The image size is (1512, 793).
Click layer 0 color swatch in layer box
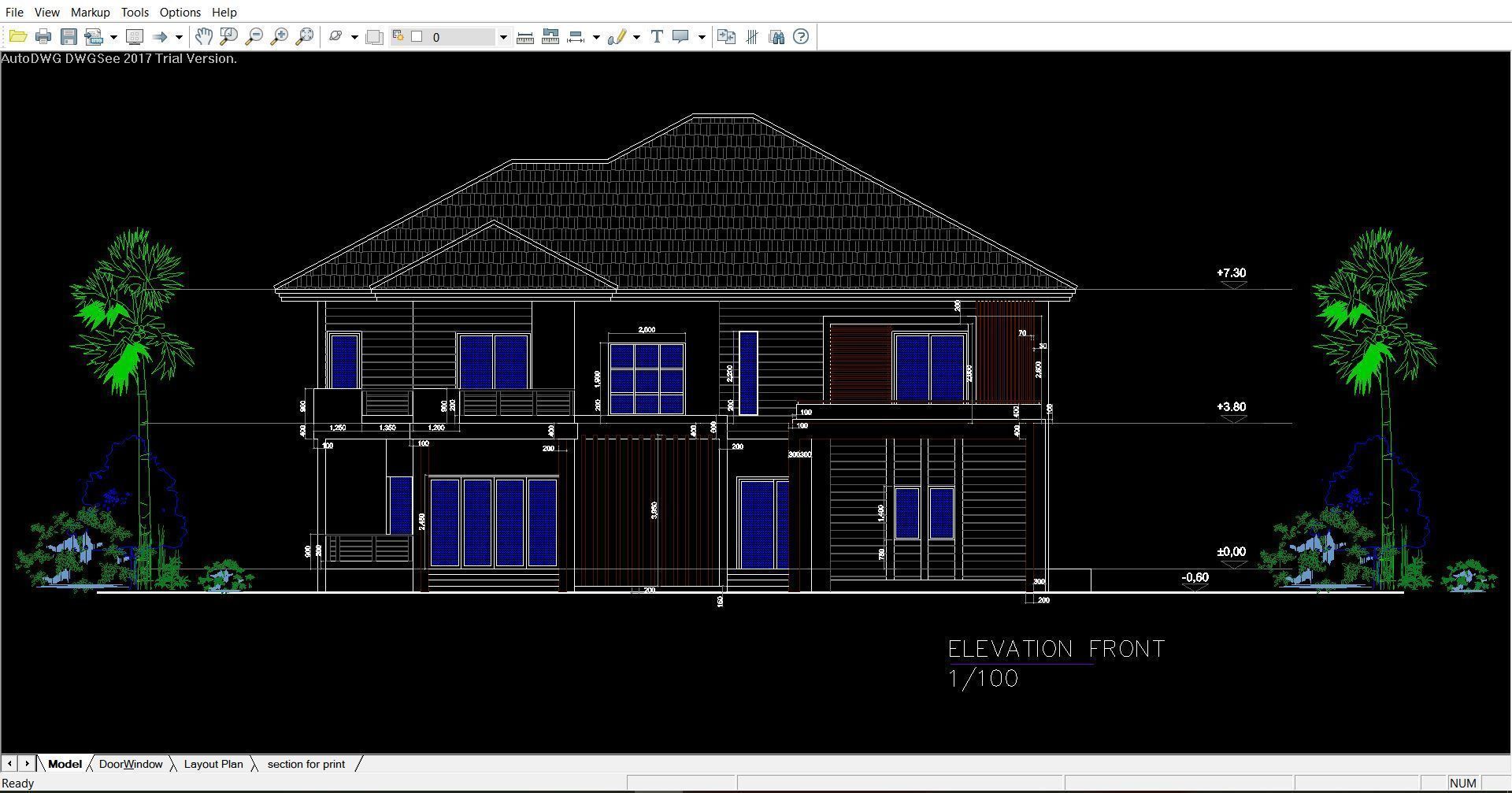[417, 36]
